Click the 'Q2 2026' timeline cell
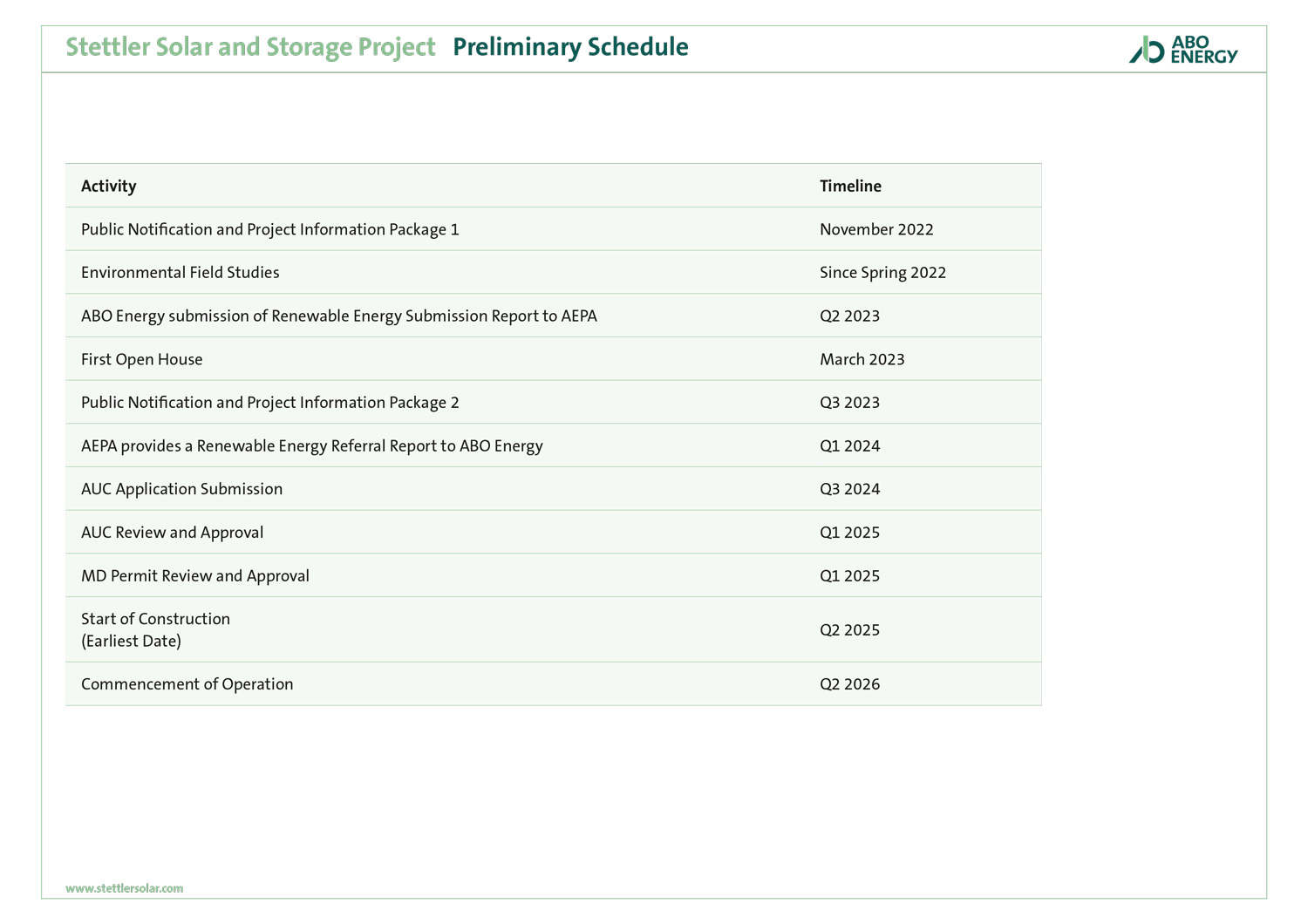This screenshot has height=924, width=1308. click(850, 683)
